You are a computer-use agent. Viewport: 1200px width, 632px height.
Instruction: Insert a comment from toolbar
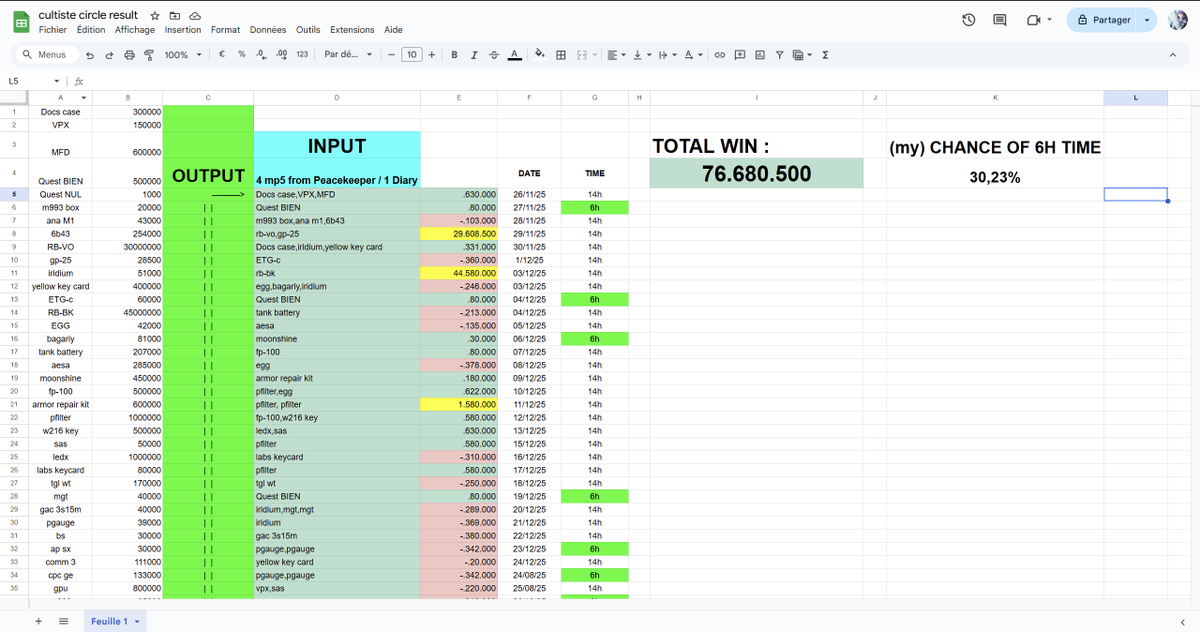(740, 55)
